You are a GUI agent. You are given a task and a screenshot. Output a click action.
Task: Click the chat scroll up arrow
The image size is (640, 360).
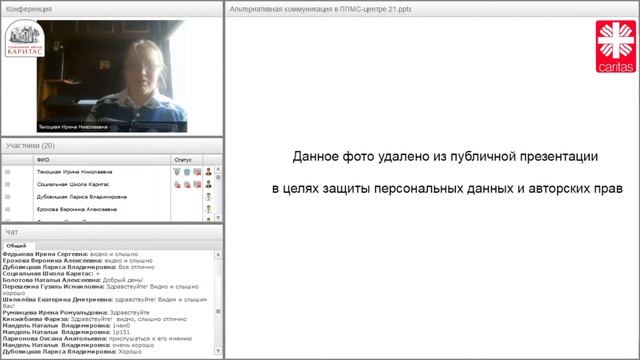[x=218, y=254]
